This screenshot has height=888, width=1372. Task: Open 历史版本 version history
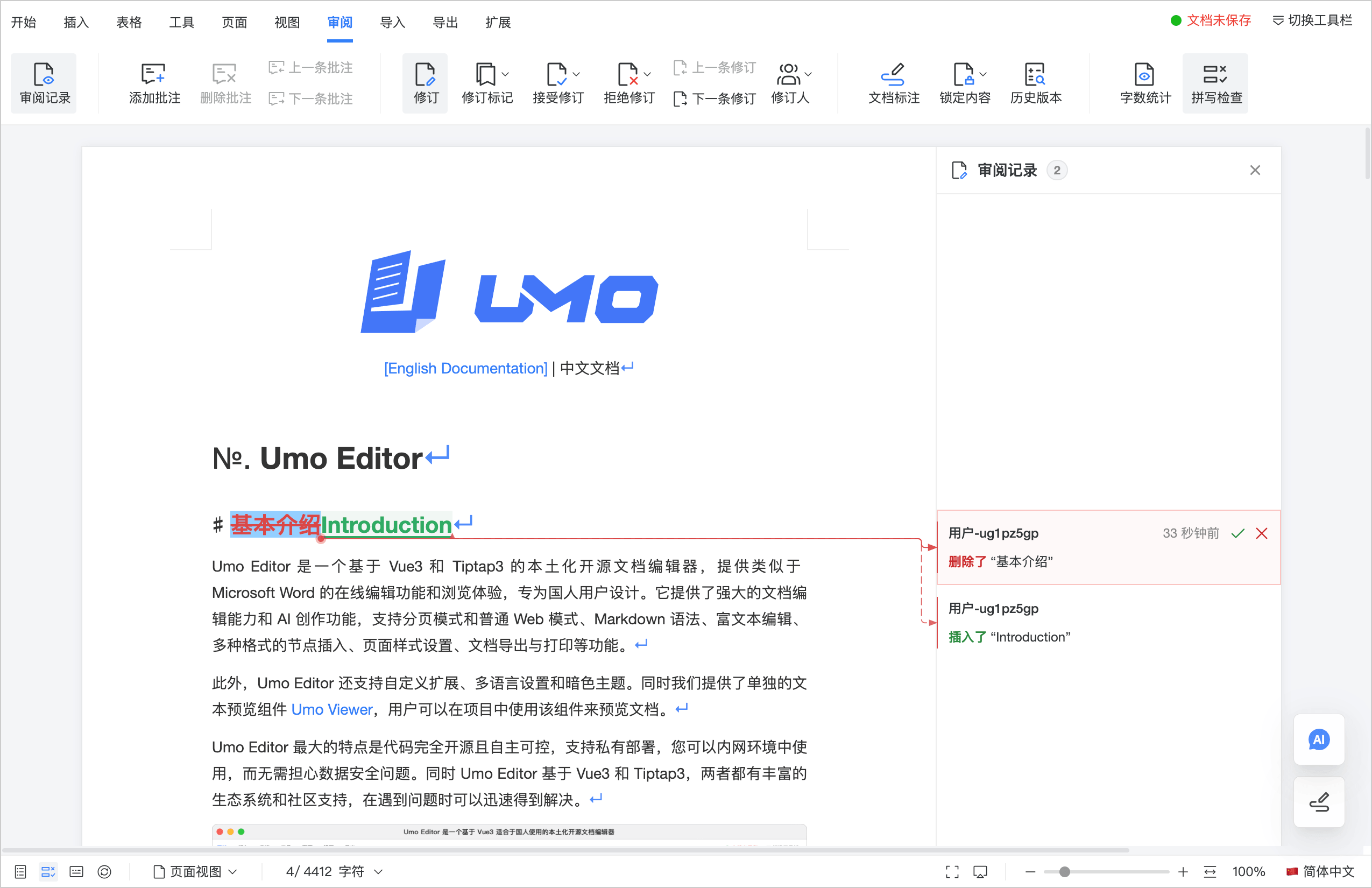1035,83
